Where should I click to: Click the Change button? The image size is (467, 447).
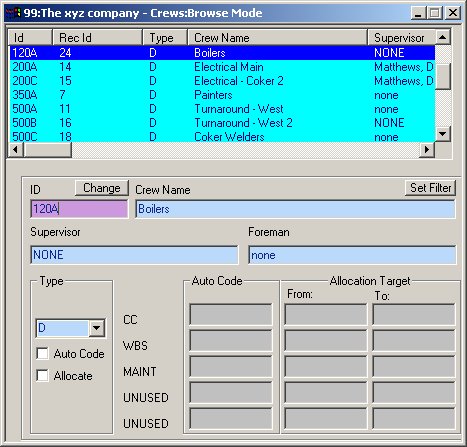[x=102, y=188]
